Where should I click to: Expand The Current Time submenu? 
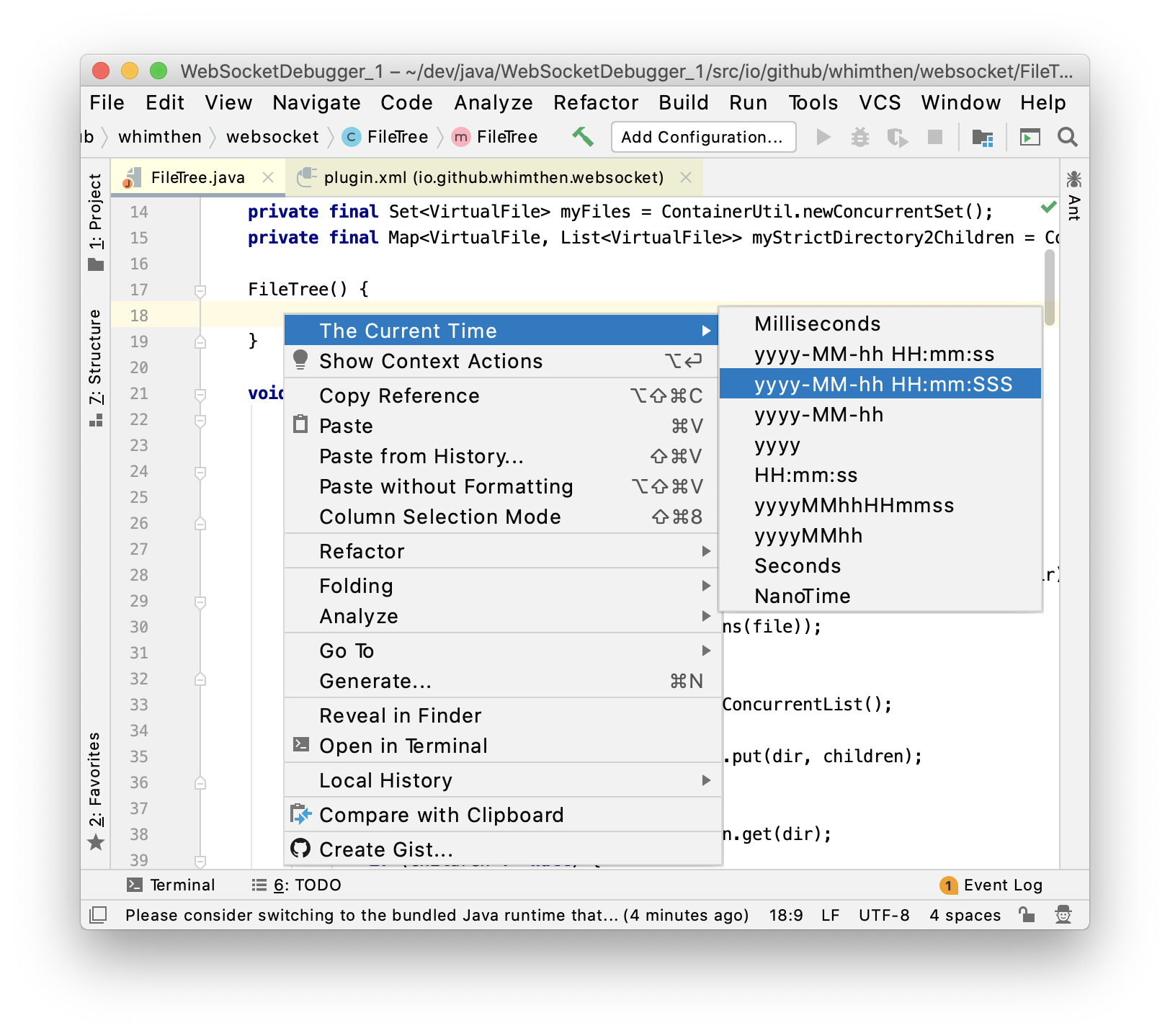tap(503, 331)
